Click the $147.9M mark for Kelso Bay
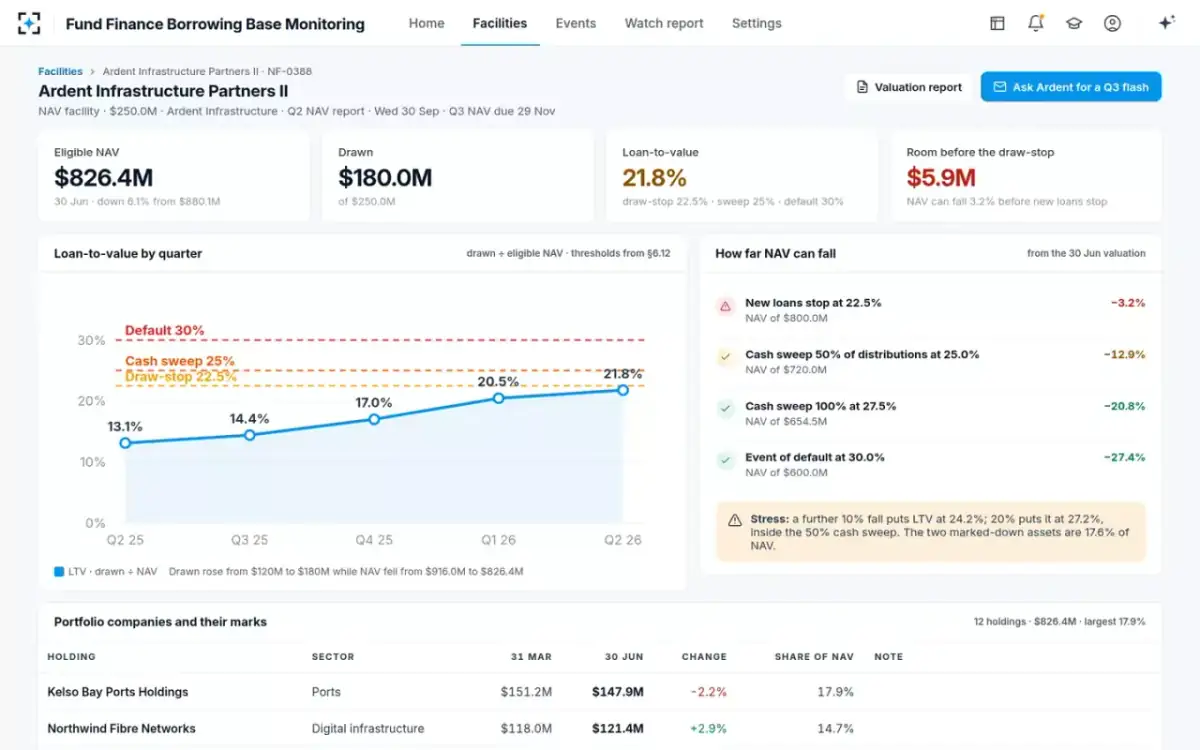 coord(618,692)
